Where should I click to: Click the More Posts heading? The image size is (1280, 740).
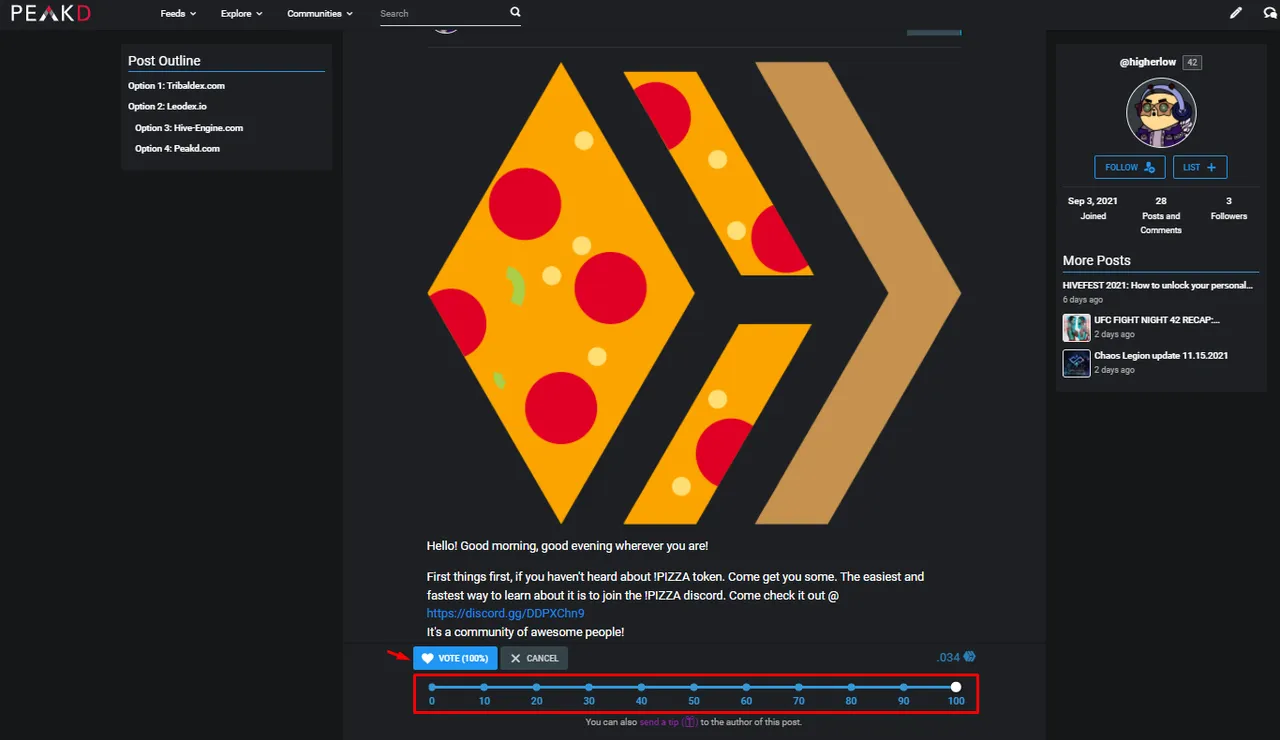pos(1096,260)
